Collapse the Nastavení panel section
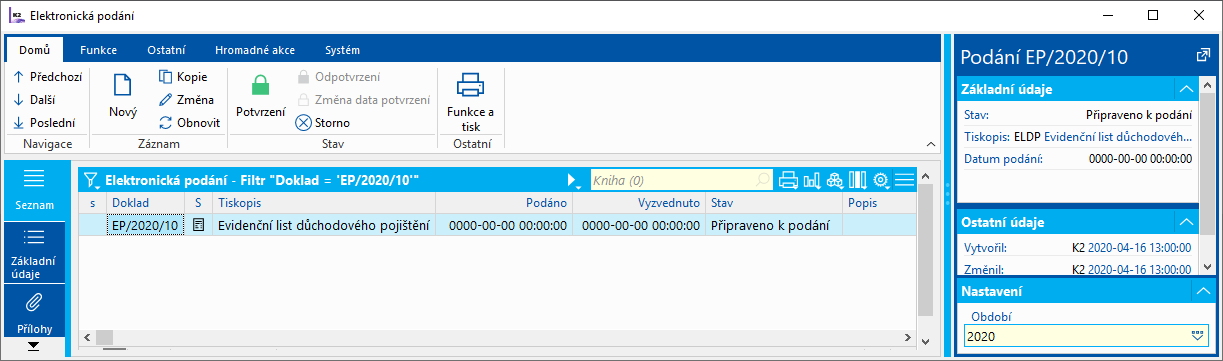Viewport: 1223px width, 361px height. pos(1203,291)
